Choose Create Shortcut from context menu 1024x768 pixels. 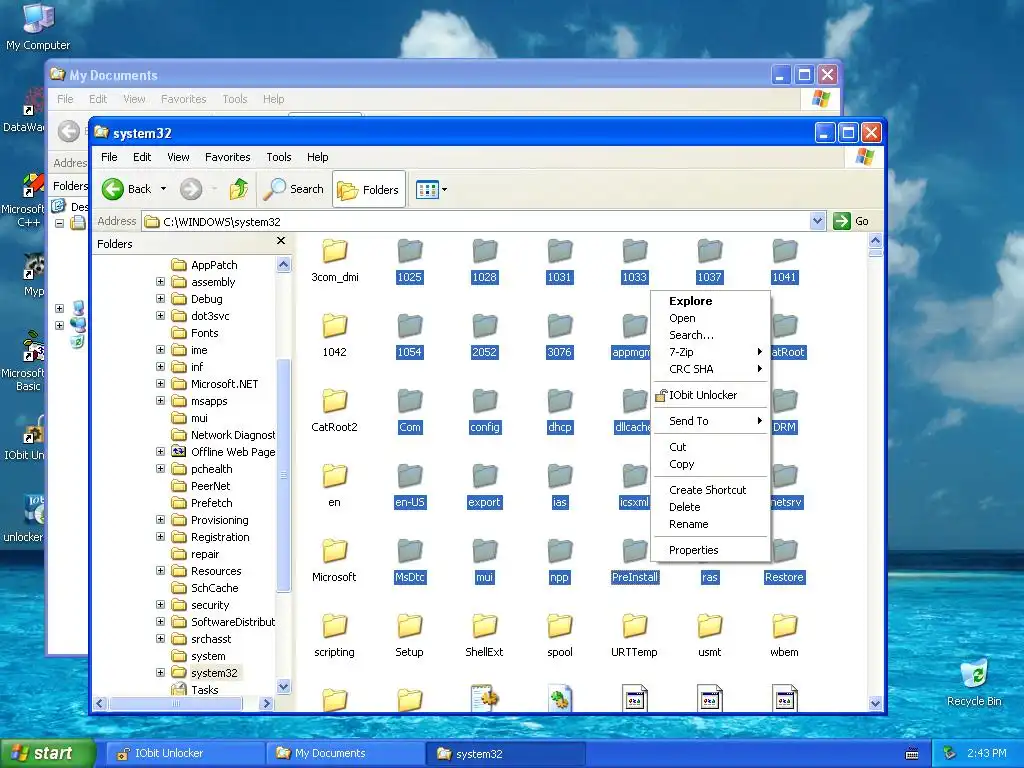click(711, 490)
